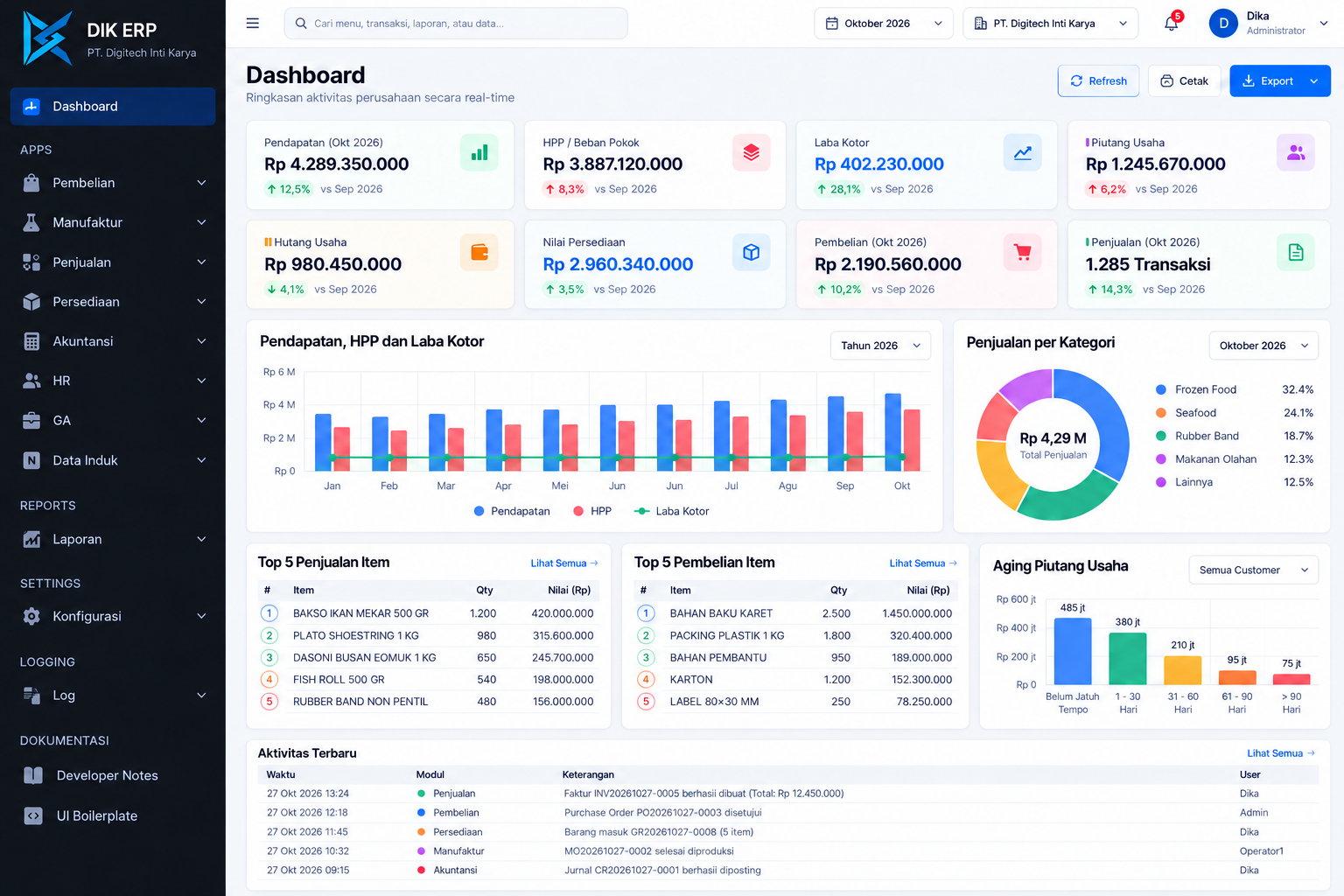This screenshot has height=896, width=1344.
Task: Click the DIK ERP logo
Action: 47,38
